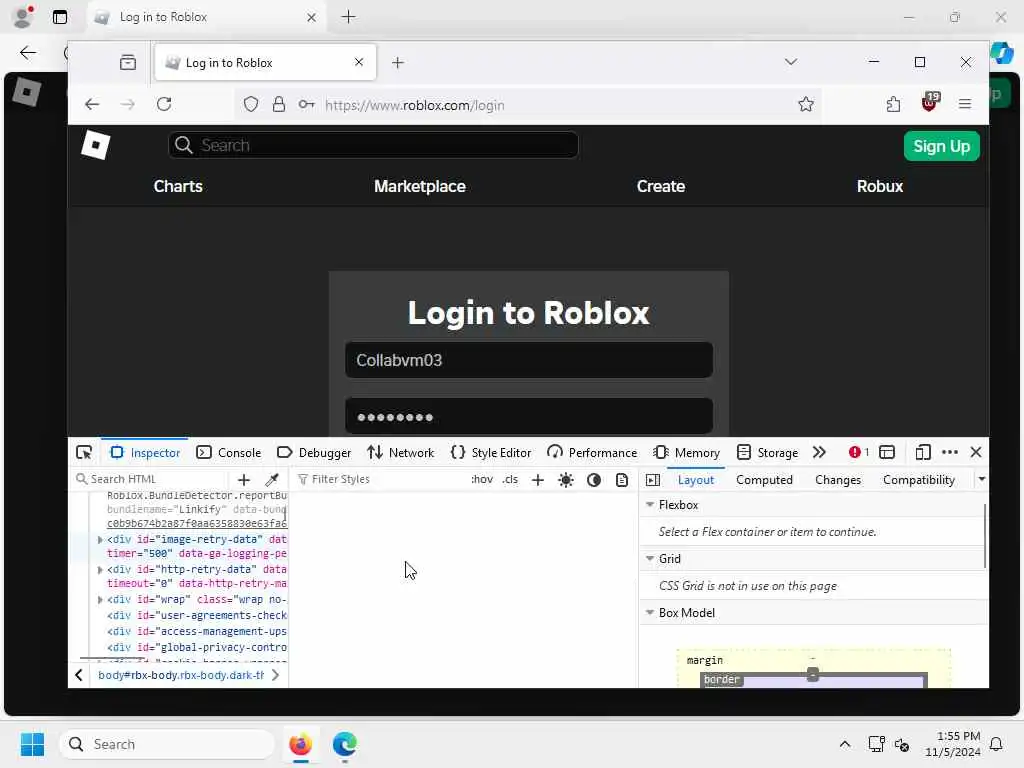Toggle the three-pane inspector sidebar icon
The height and width of the screenshot is (768, 1024).
pos(652,480)
